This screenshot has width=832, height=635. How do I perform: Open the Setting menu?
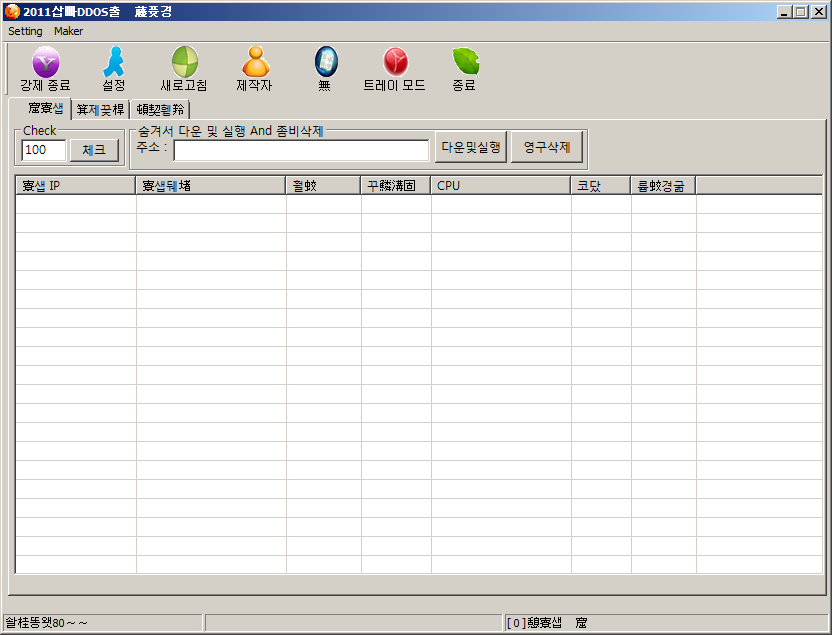(x=25, y=31)
